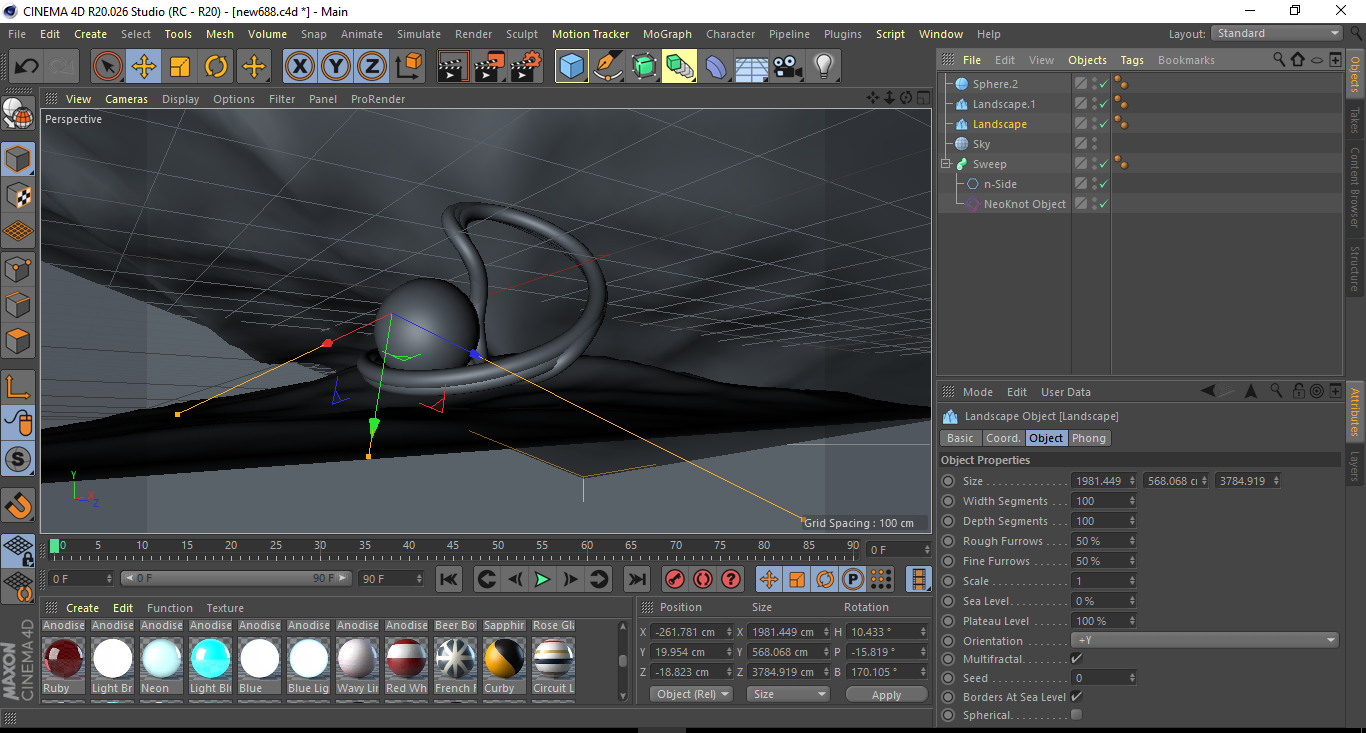Select the Neon material swatch
1366x733 pixels.
pyautogui.click(x=161, y=658)
